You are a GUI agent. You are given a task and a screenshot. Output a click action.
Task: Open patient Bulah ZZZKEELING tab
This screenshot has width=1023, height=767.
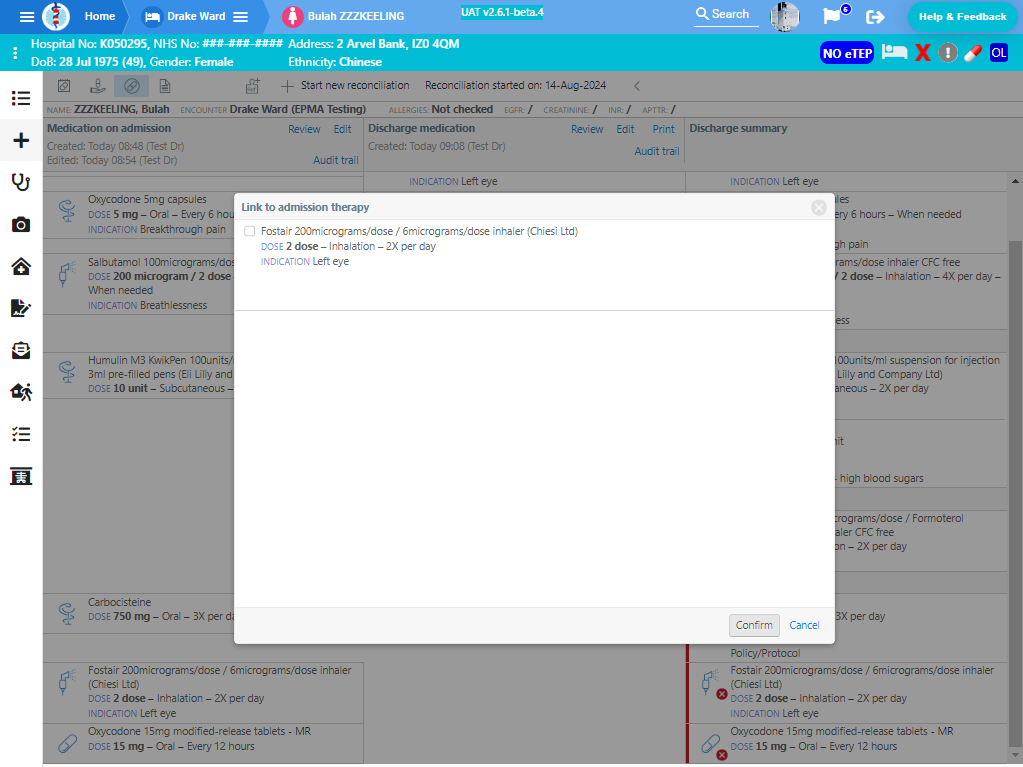343,16
